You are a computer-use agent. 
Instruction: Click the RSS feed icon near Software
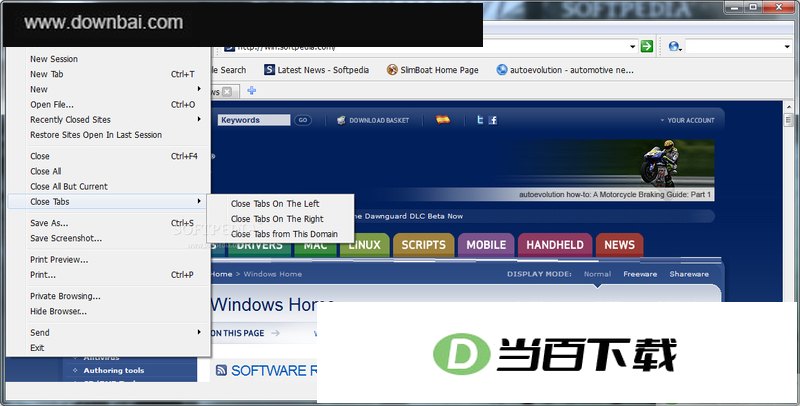(x=221, y=370)
